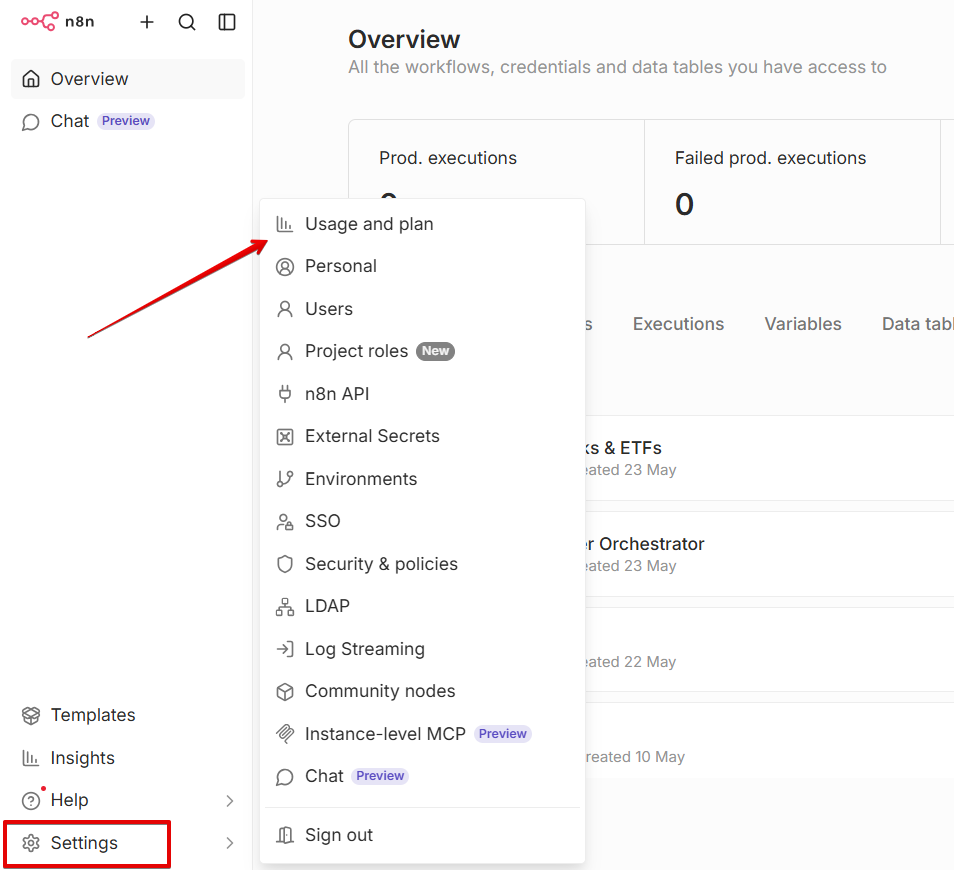Click the SSO user lock icon

point(285,521)
